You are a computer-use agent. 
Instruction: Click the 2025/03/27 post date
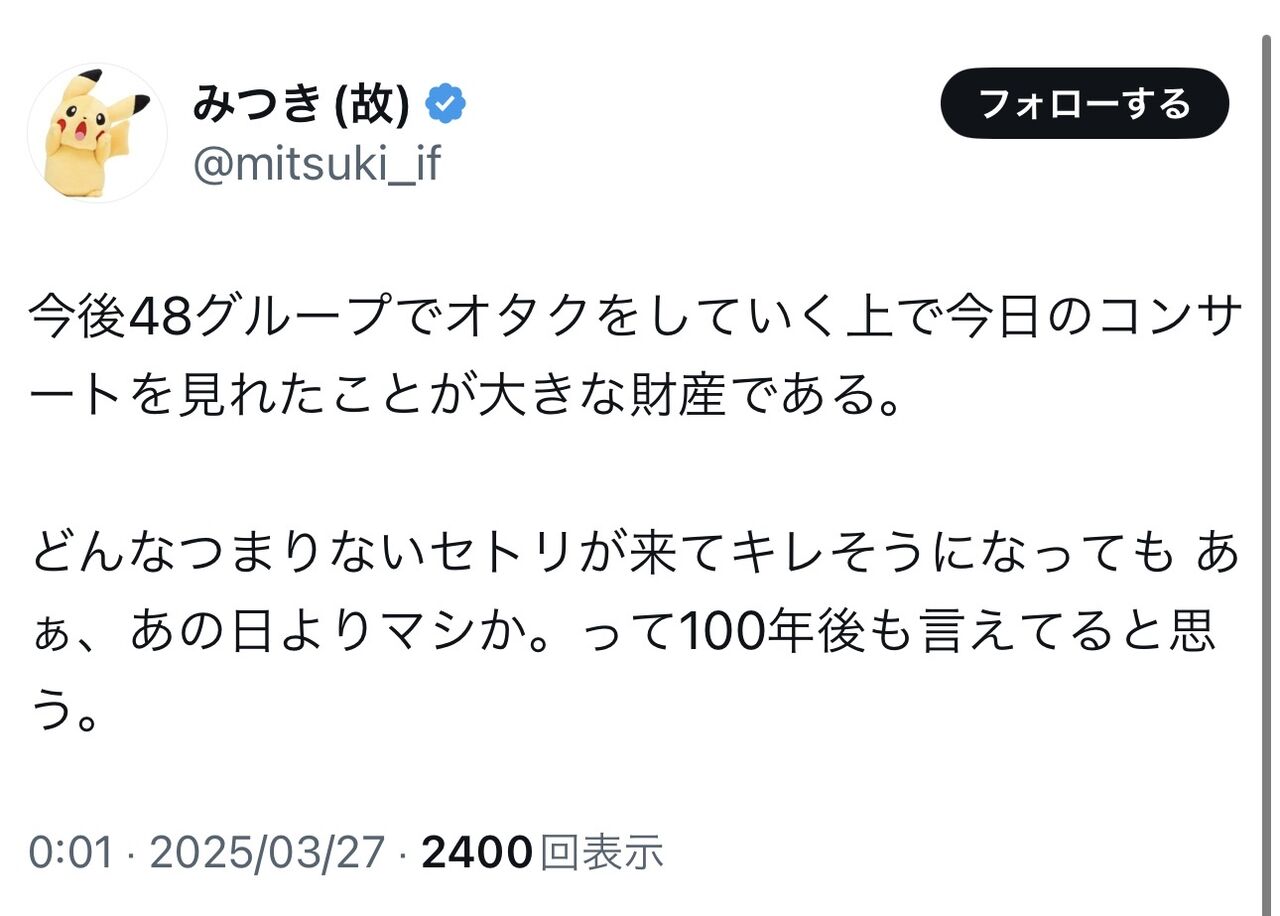tap(266, 852)
